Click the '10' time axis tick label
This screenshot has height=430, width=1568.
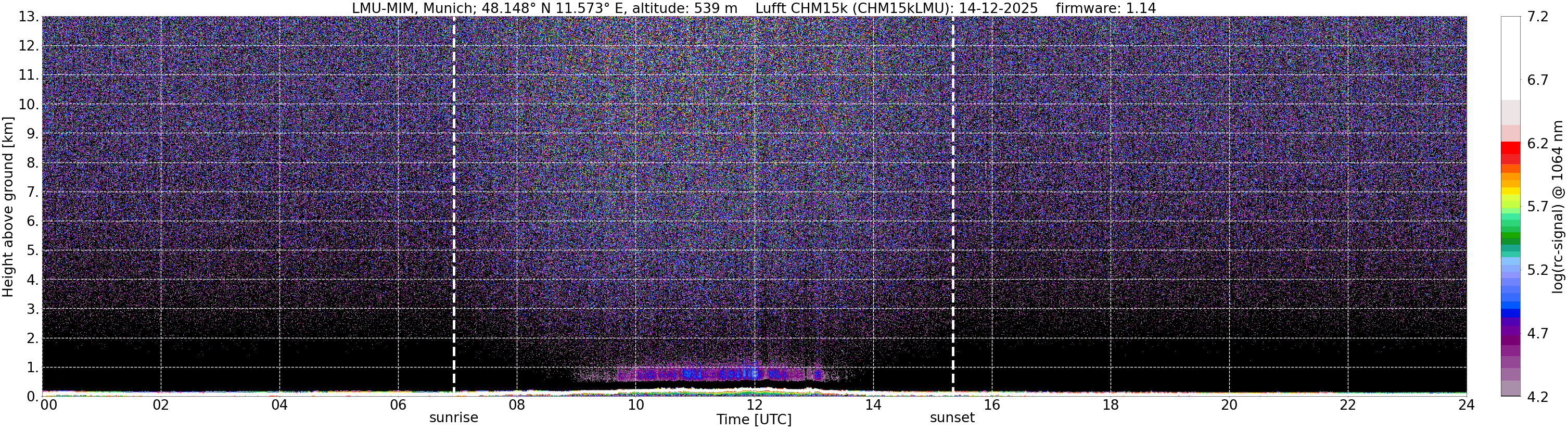[x=635, y=405]
